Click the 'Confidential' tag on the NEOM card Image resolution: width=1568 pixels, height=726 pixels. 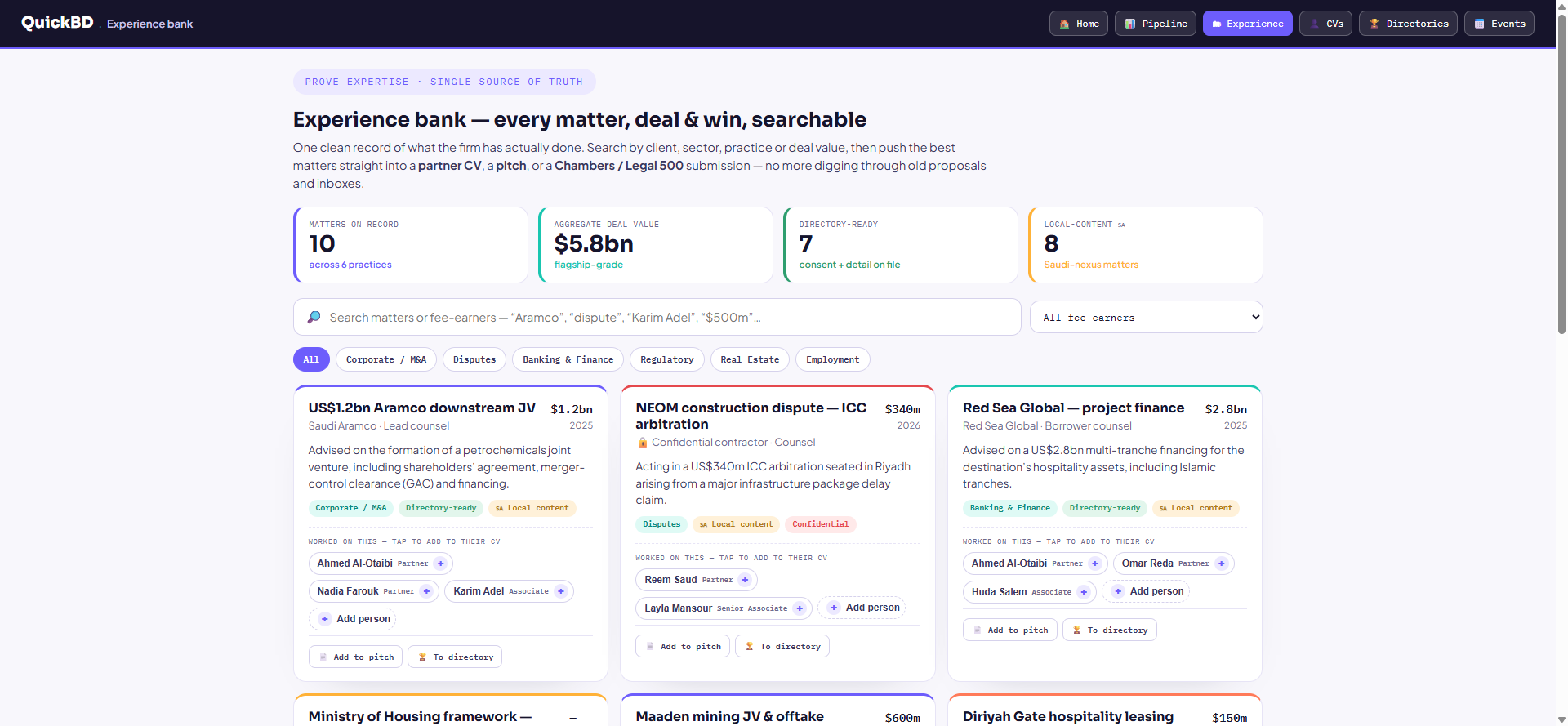pos(821,524)
